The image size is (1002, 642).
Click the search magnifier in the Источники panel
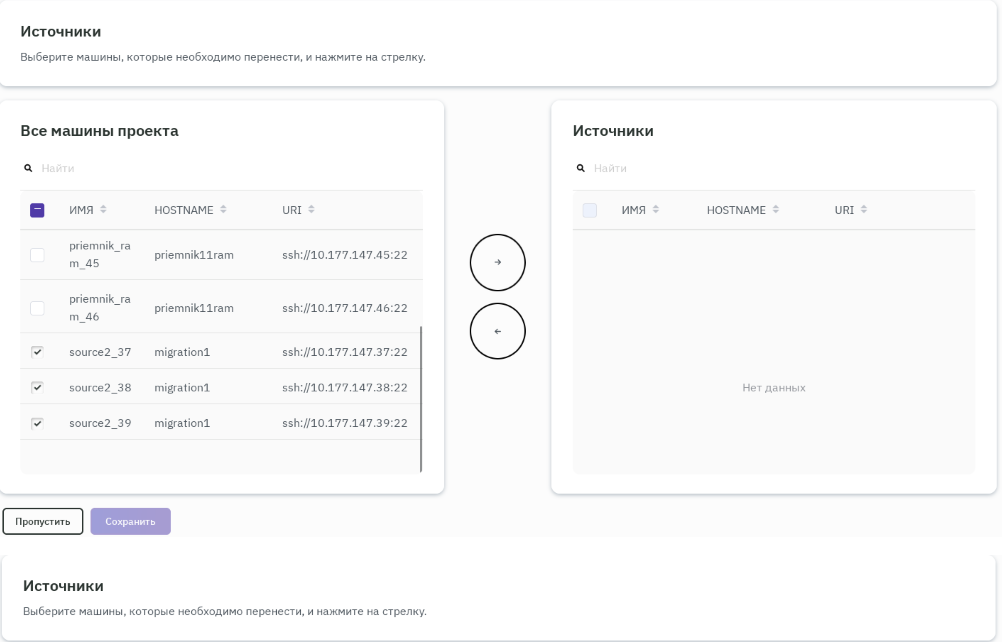click(580, 168)
